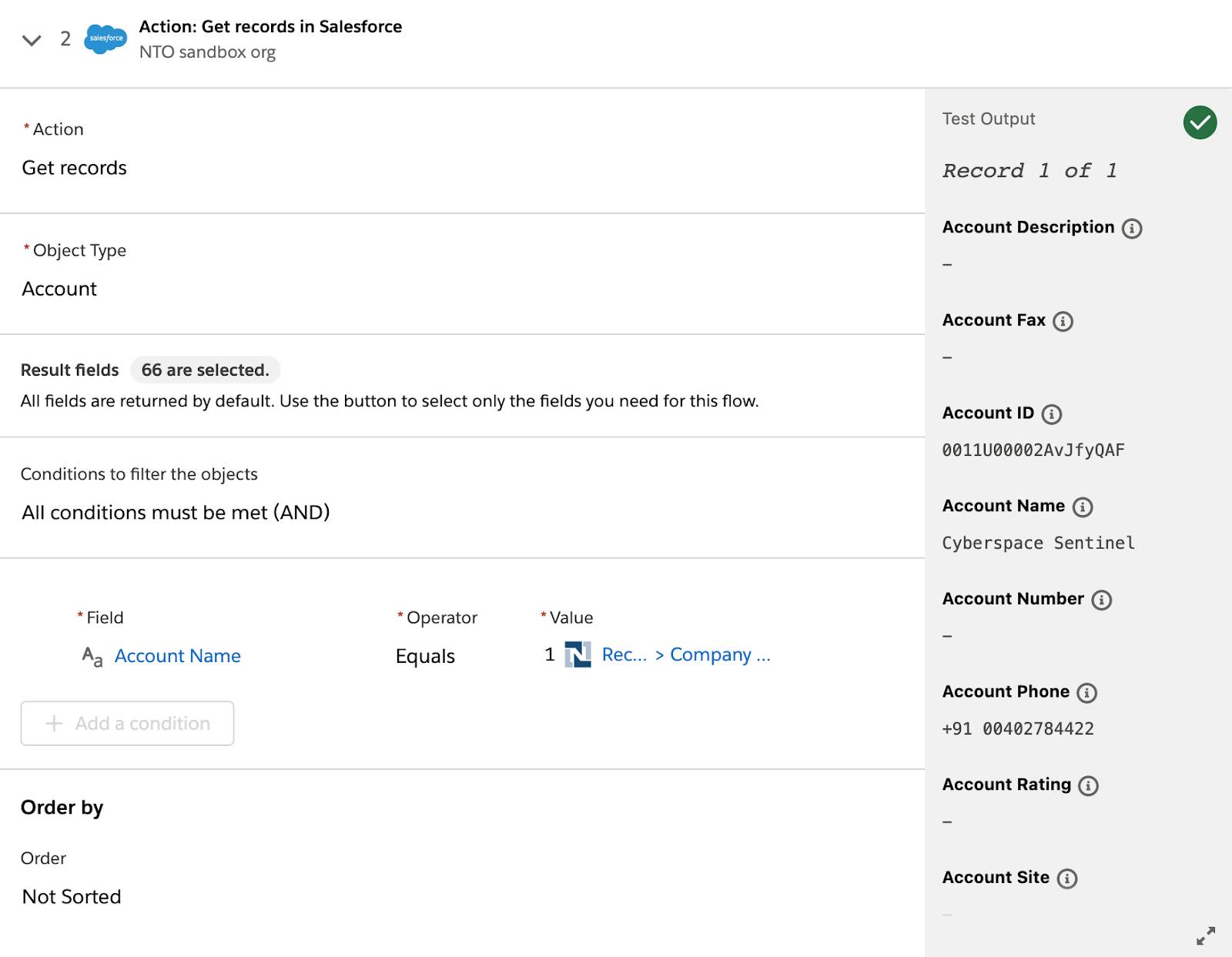Image resolution: width=1232 pixels, height=957 pixels.
Task: Select the Account object type field
Action: pos(59,289)
